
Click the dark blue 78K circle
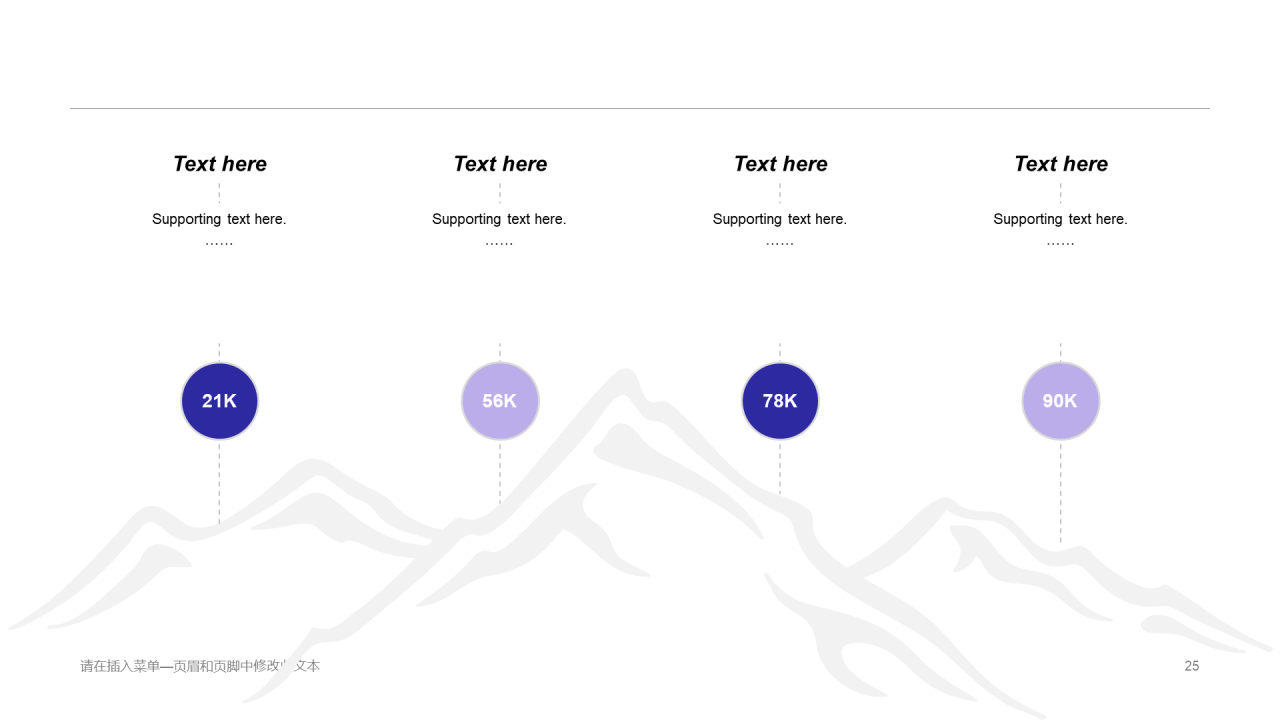(x=780, y=401)
